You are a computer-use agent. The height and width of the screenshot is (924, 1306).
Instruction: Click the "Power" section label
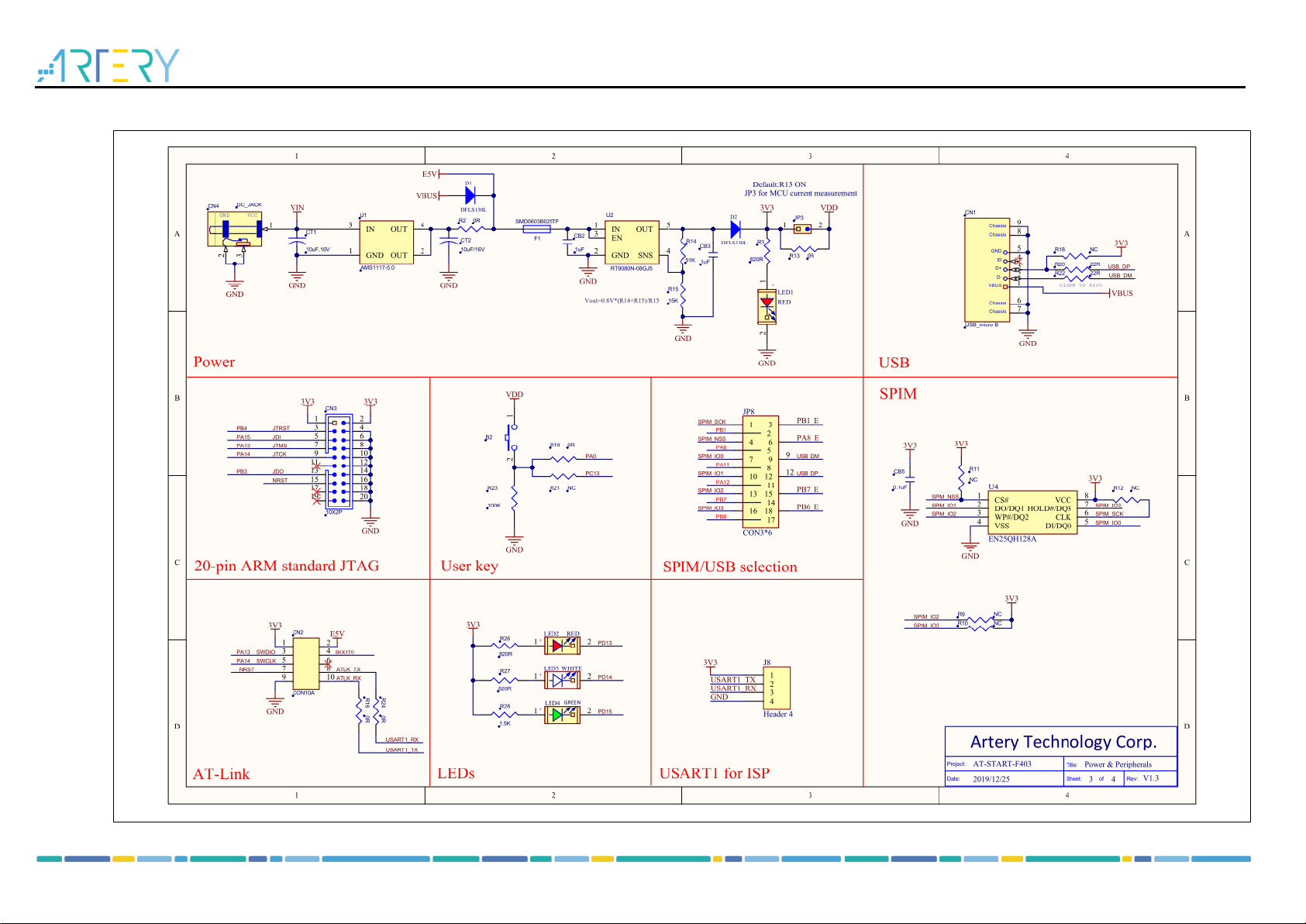tap(214, 362)
